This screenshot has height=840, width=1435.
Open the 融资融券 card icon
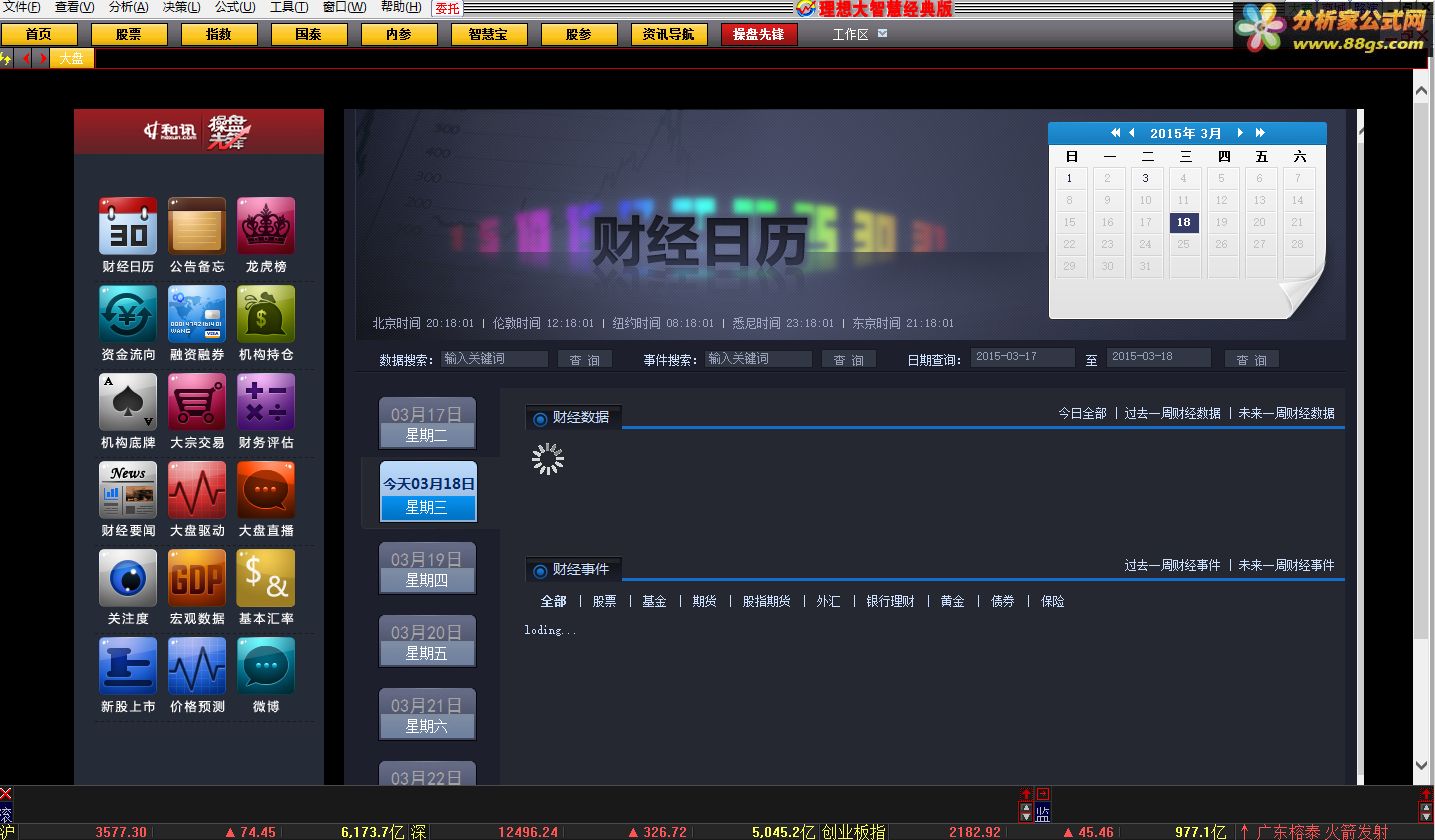pyautogui.click(x=197, y=314)
